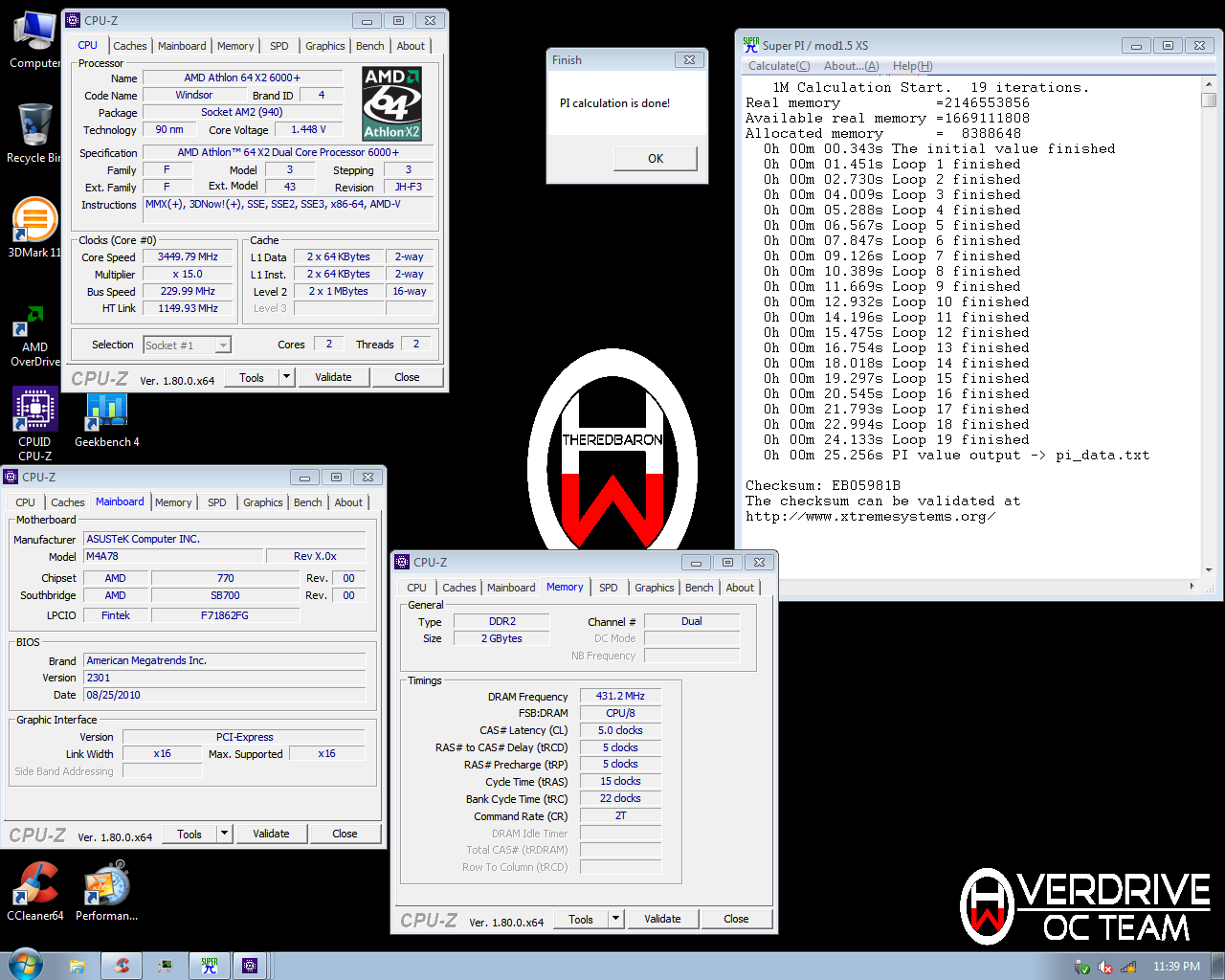Click the DRAM Frequency value 431.2 MHz
The image size is (1225, 980).
(620, 696)
